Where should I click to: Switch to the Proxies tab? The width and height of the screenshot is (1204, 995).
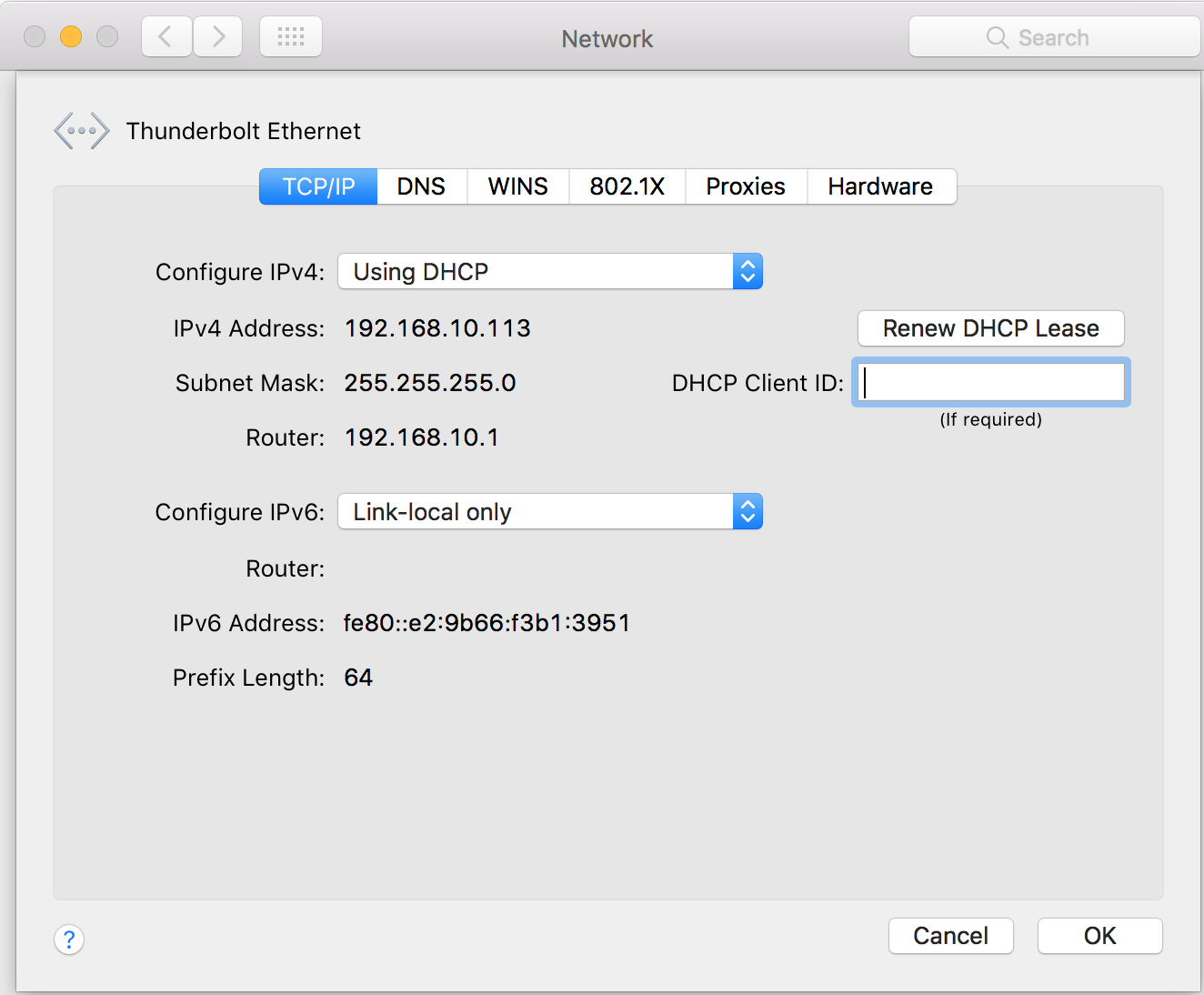(746, 186)
